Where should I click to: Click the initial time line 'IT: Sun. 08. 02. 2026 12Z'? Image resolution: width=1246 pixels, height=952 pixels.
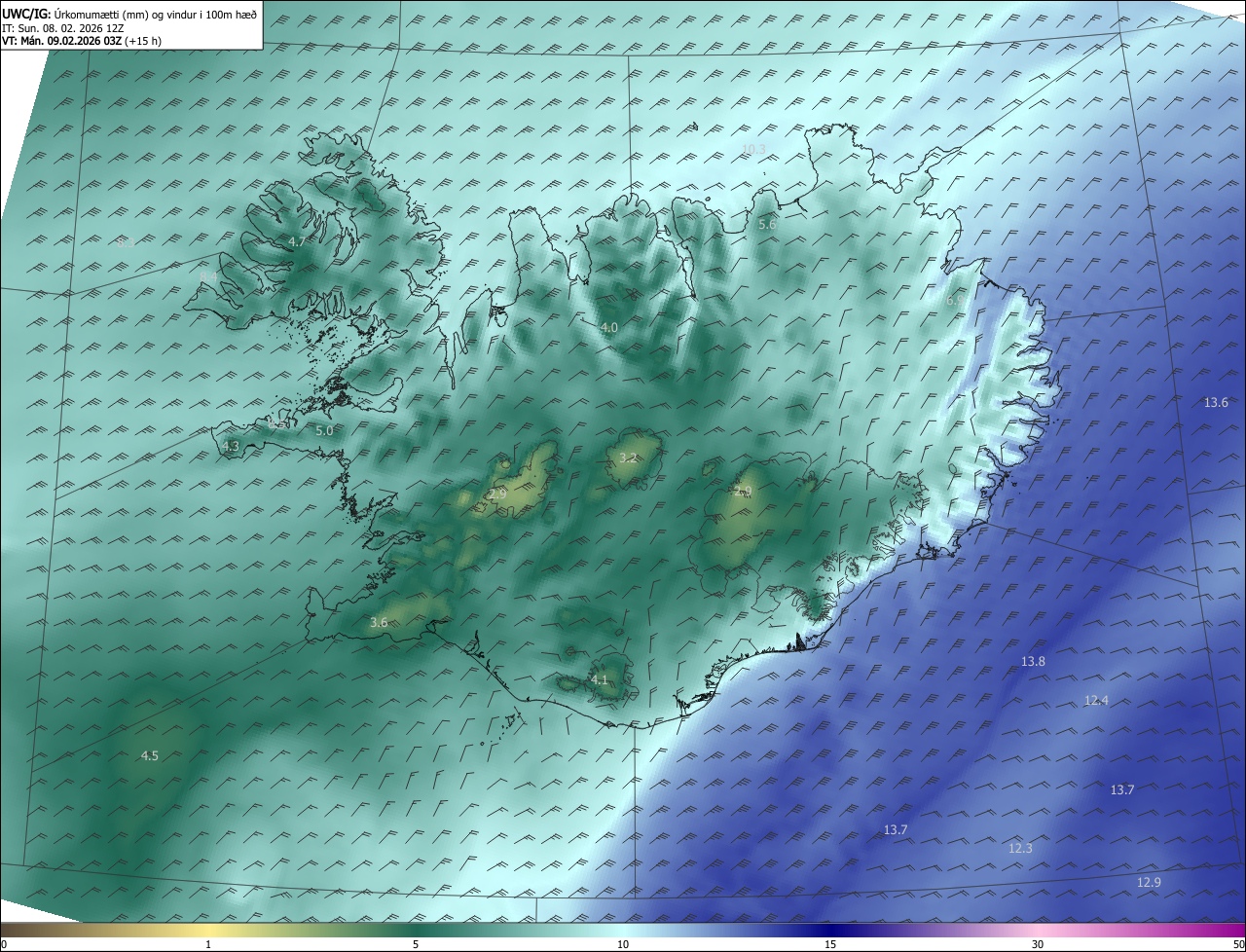pyautogui.click(x=62, y=28)
